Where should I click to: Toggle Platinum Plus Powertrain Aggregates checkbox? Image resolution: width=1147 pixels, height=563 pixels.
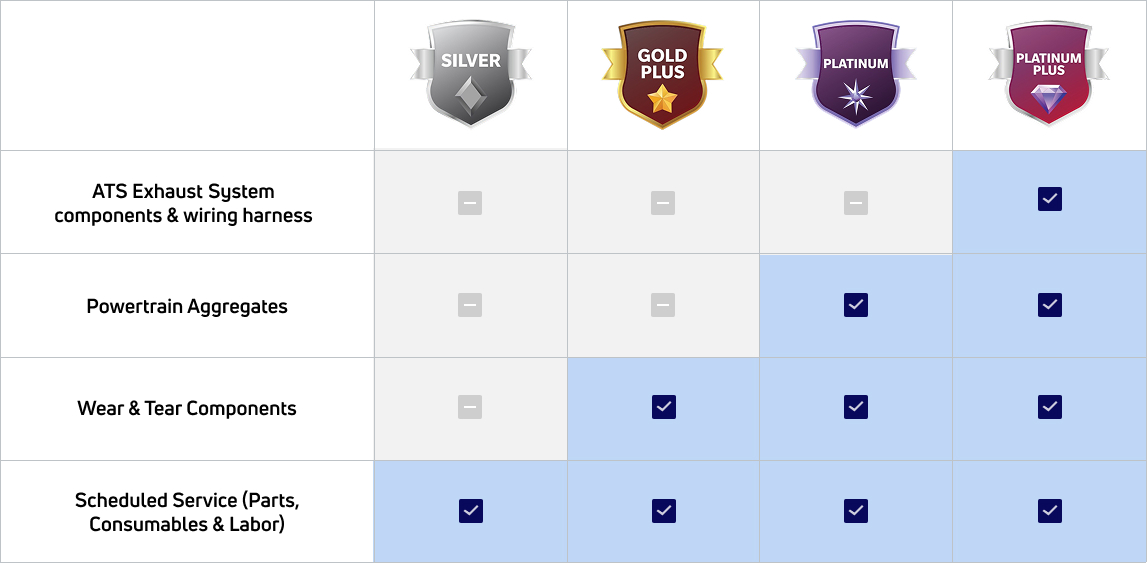click(1049, 304)
